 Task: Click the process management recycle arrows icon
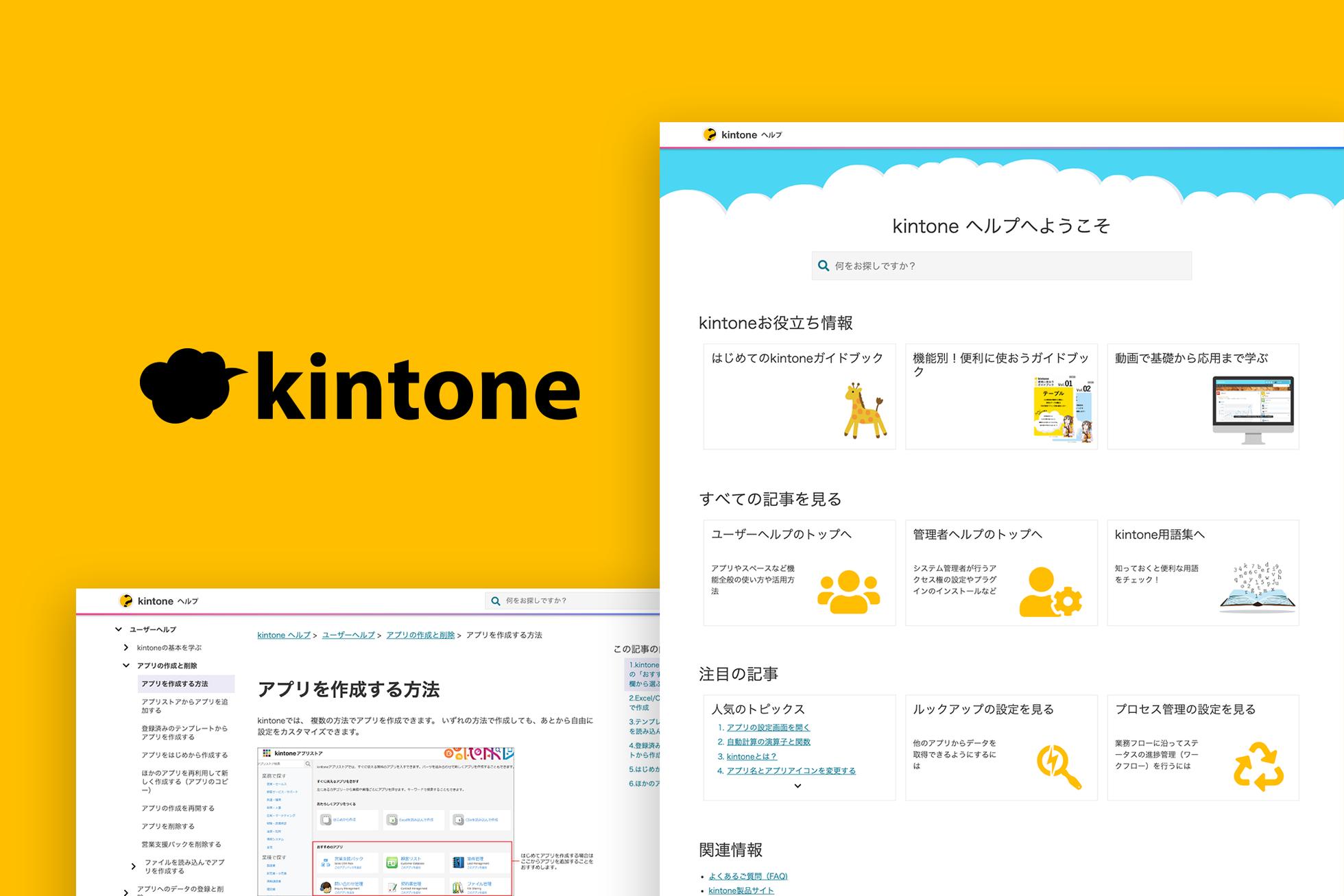(1258, 766)
